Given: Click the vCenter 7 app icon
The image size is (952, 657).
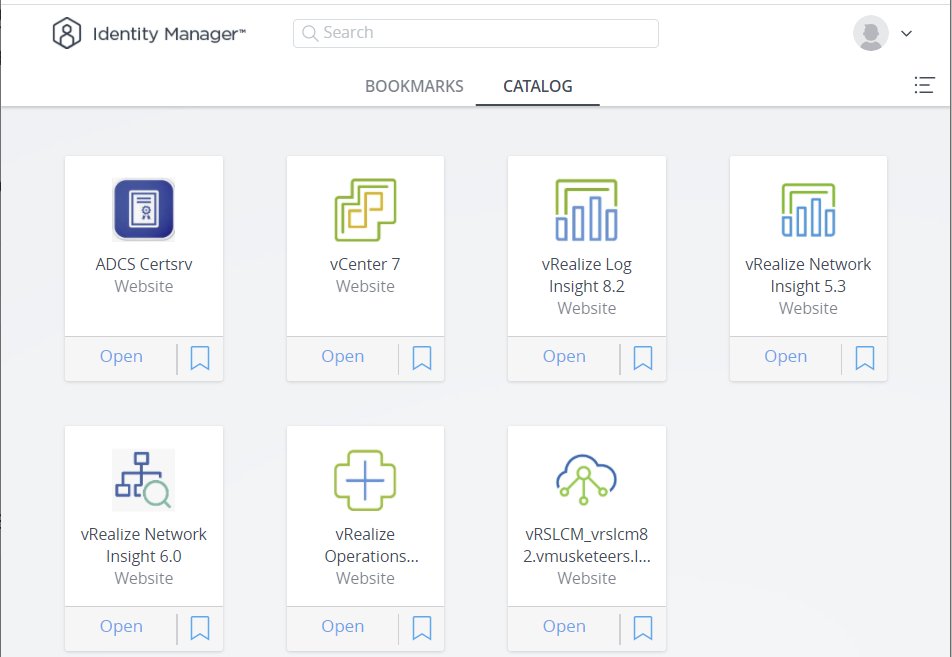Looking at the screenshot, I should click(x=365, y=209).
